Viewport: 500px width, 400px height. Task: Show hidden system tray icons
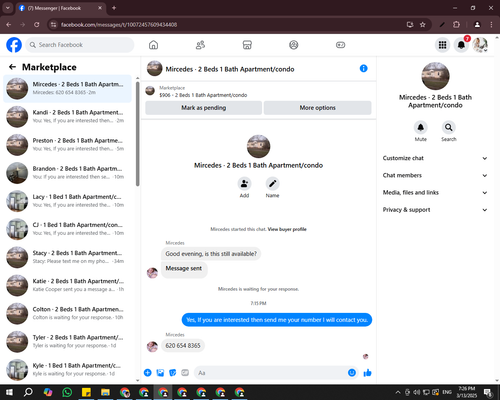pos(398,392)
